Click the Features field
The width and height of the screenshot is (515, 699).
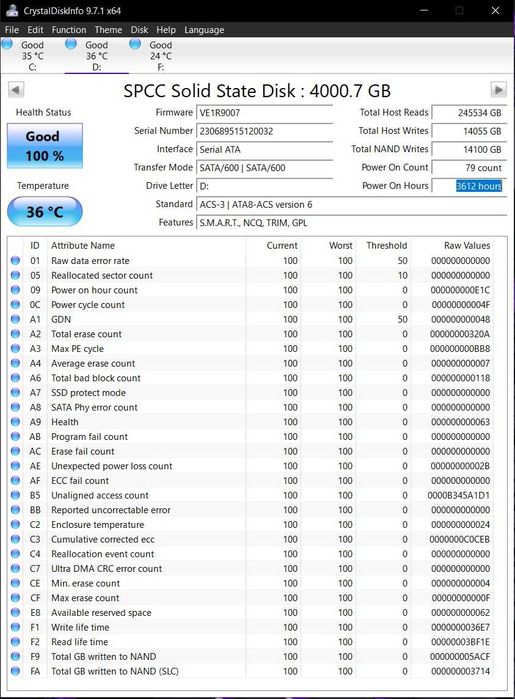point(351,223)
